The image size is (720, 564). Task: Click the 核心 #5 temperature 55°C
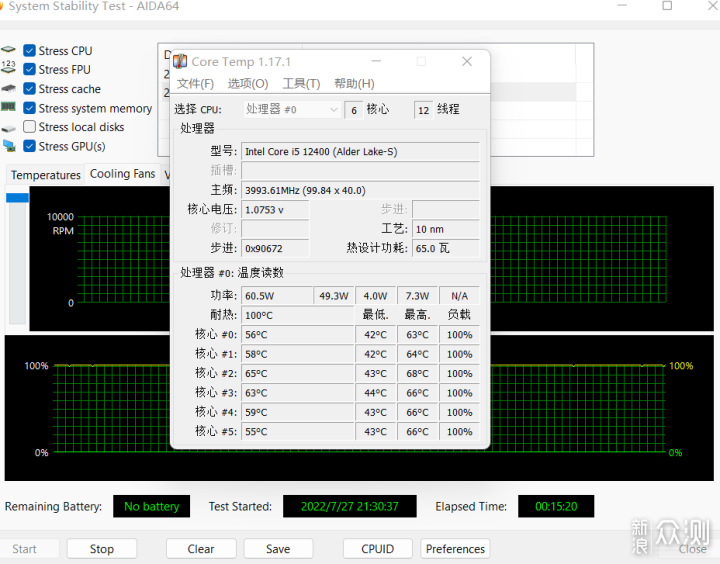tap(298, 431)
